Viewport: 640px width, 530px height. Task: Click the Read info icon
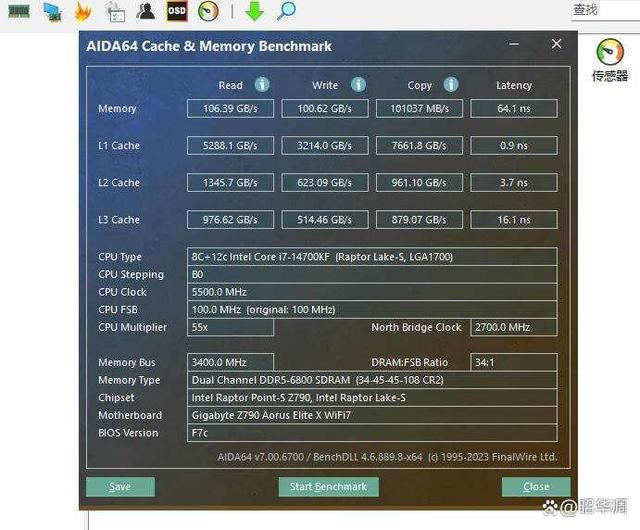(262, 85)
